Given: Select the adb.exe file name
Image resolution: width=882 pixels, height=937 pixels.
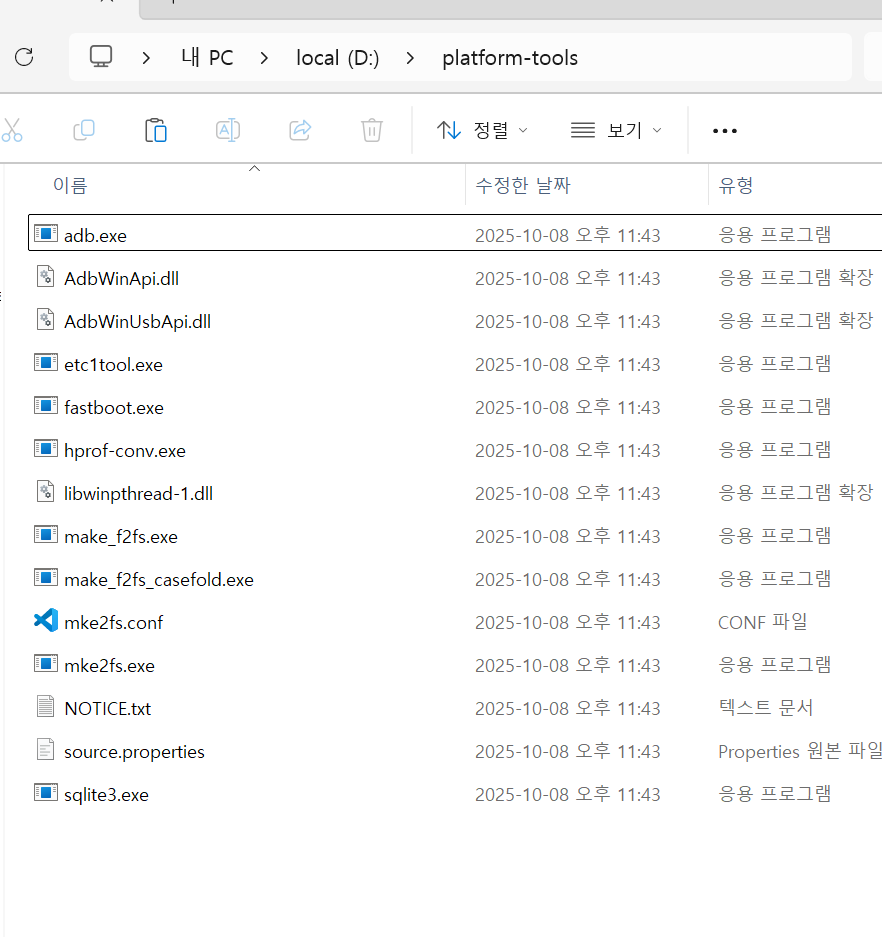Looking at the screenshot, I should click(95, 235).
